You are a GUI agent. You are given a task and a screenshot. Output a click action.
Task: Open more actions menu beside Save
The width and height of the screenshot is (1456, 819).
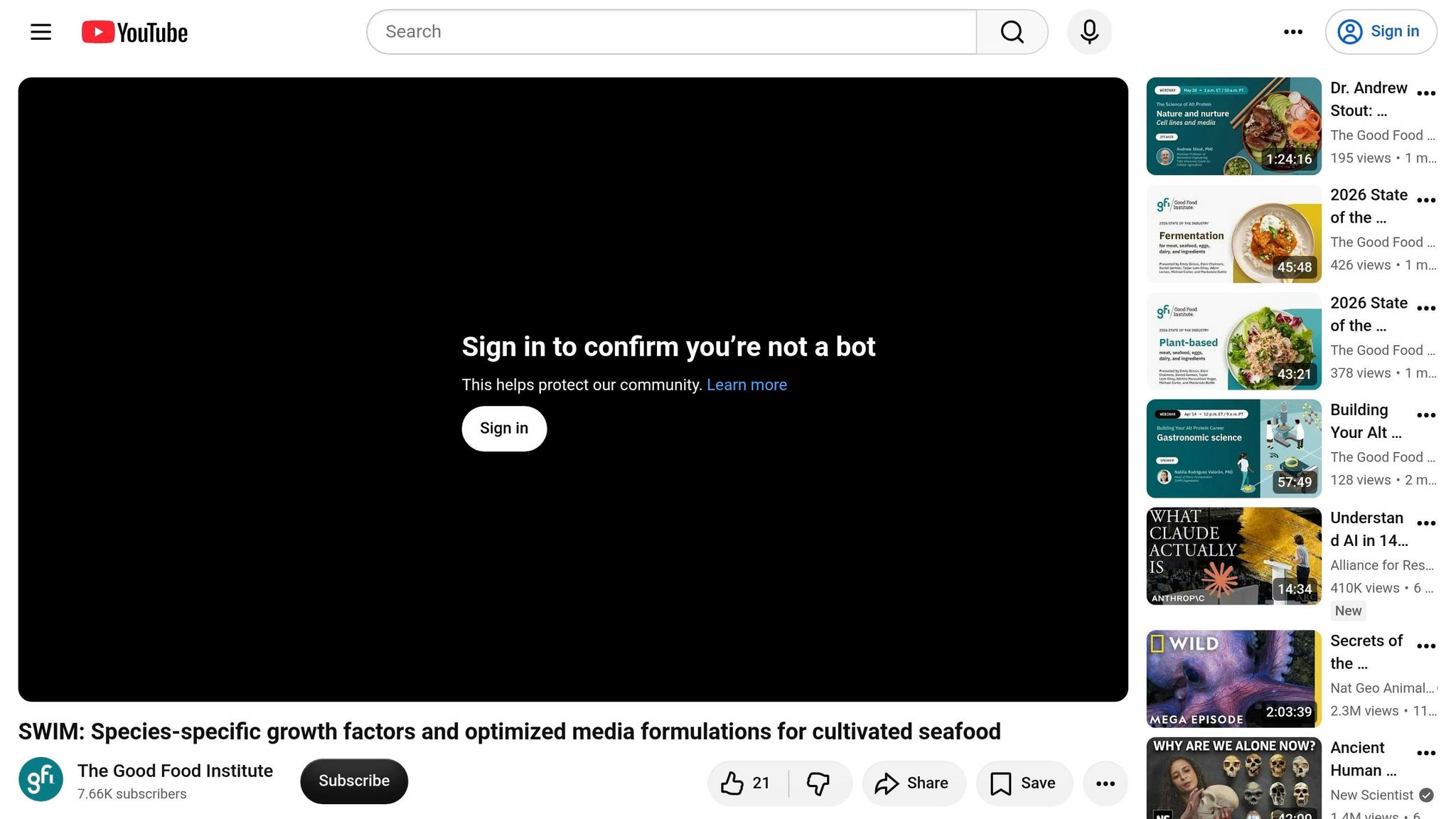click(1106, 783)
